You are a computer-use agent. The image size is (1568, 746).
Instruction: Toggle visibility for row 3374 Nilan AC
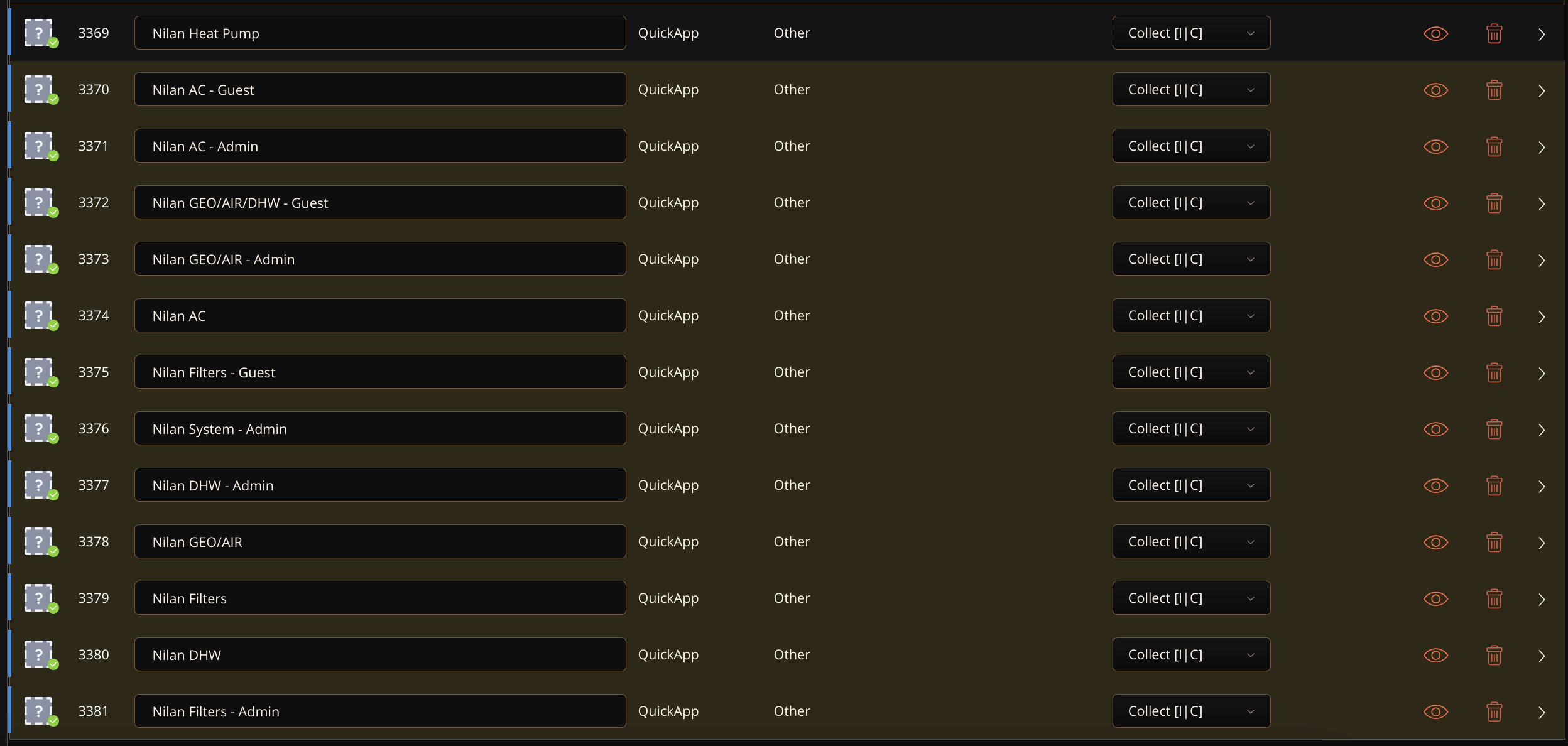(x=1435, y=316)
